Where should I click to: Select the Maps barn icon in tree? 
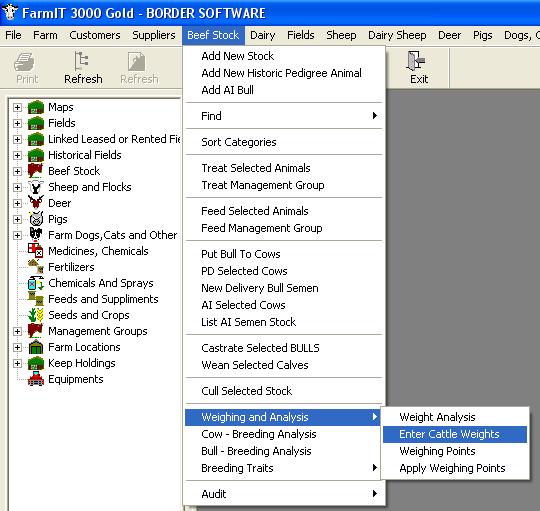36,107
